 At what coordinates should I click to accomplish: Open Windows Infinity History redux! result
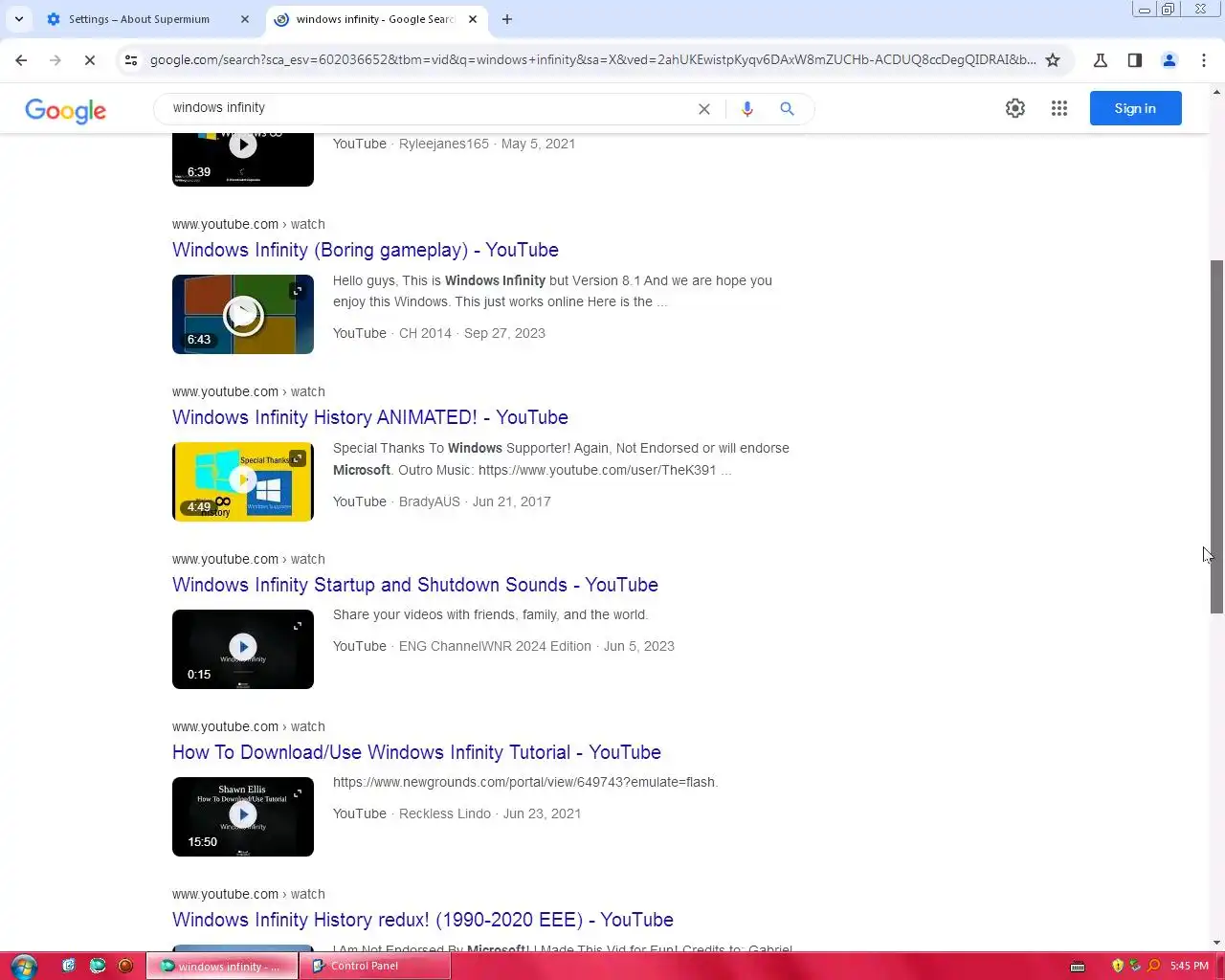pyautogui.click(x=423, y=920)
